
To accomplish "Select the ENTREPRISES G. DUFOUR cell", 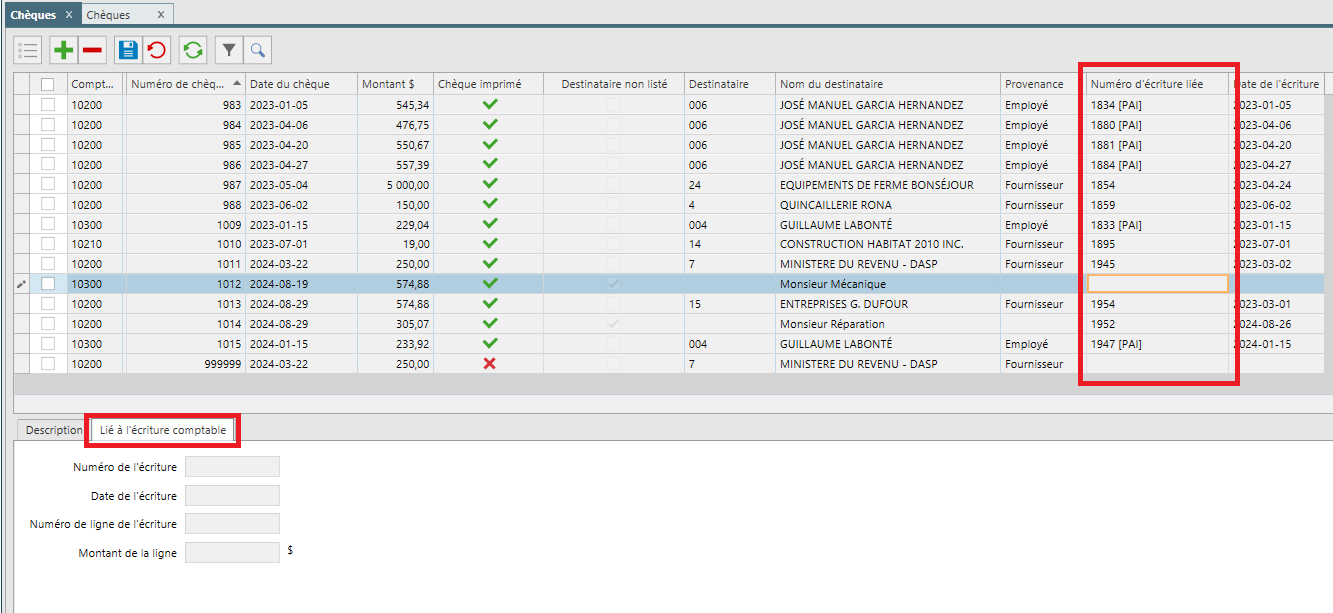I will pos(888,304).
